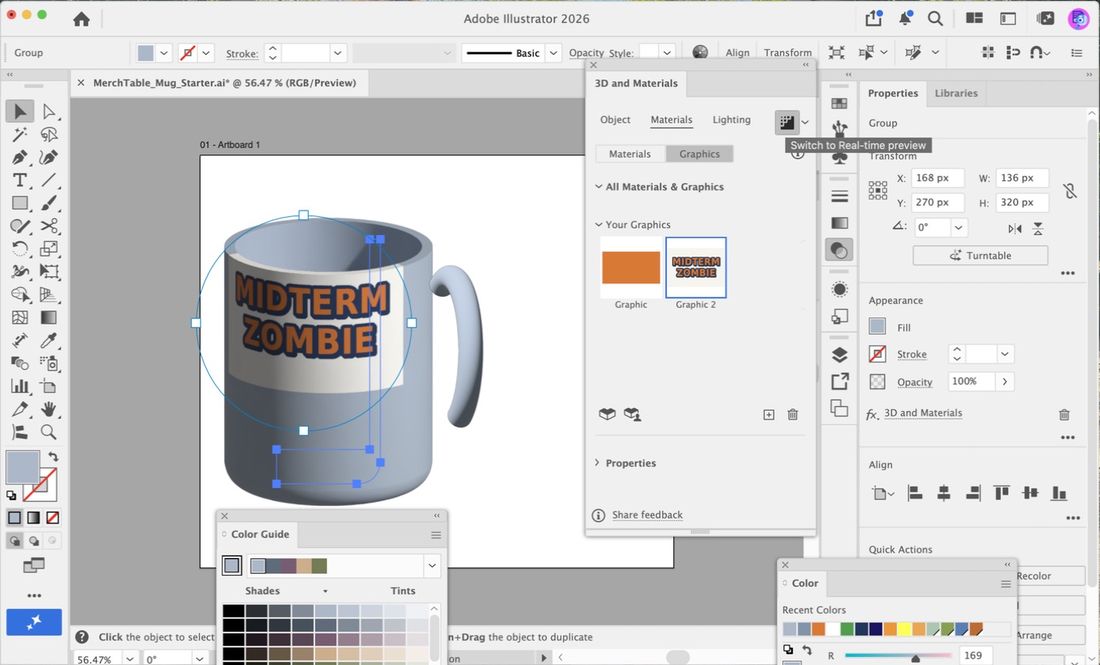The image size is (1100, 665).
Task: Select the Eyedropper tool
Action: (x=48, y=340)
